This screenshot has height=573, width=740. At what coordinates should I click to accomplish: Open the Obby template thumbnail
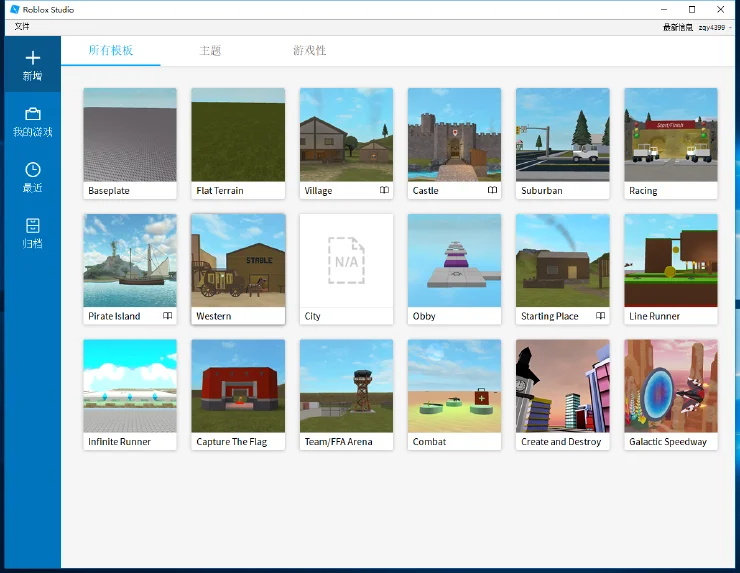[454, 261]
